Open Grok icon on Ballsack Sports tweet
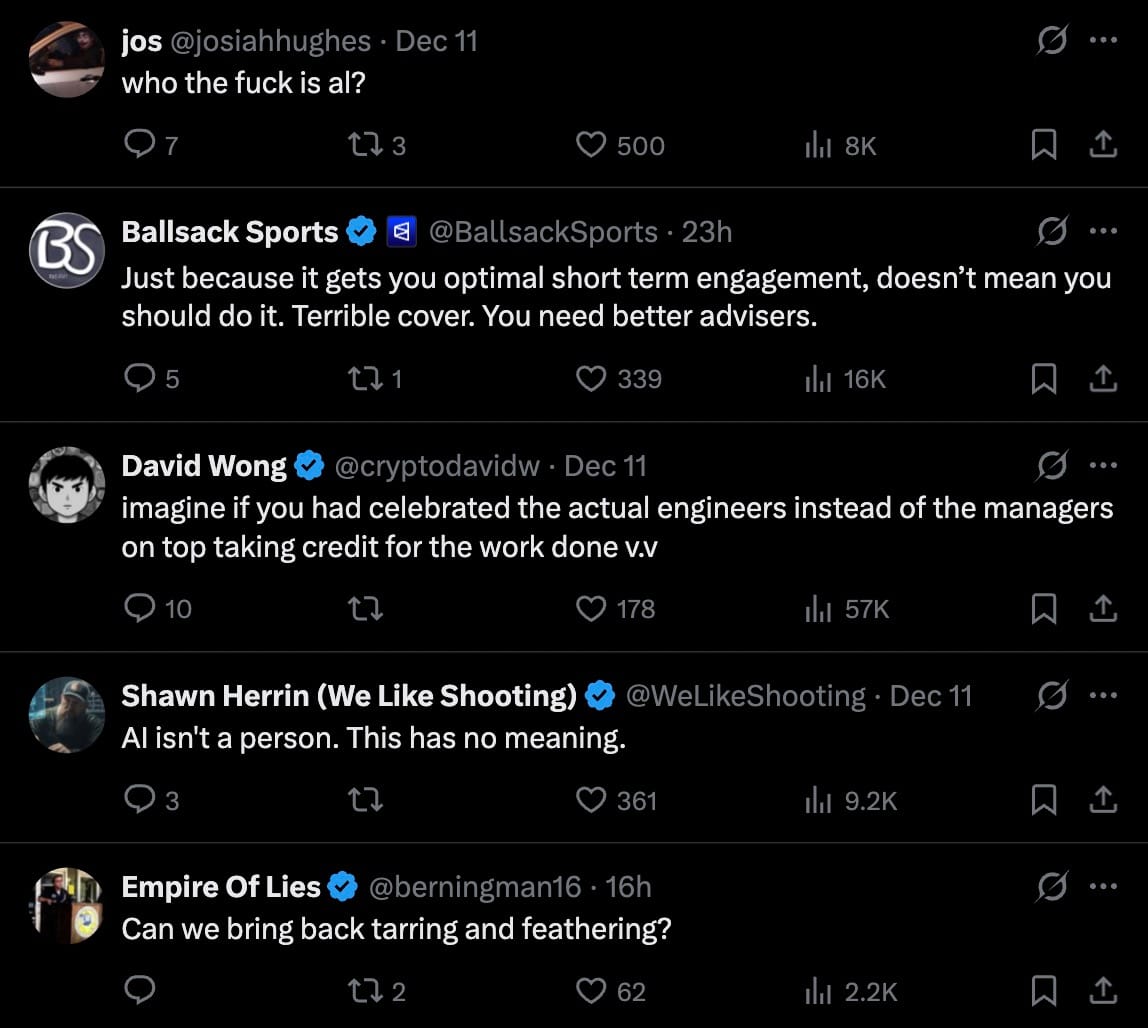Image resolution: width=1148 pixels, height=1028 pixels. point(1051,232)
